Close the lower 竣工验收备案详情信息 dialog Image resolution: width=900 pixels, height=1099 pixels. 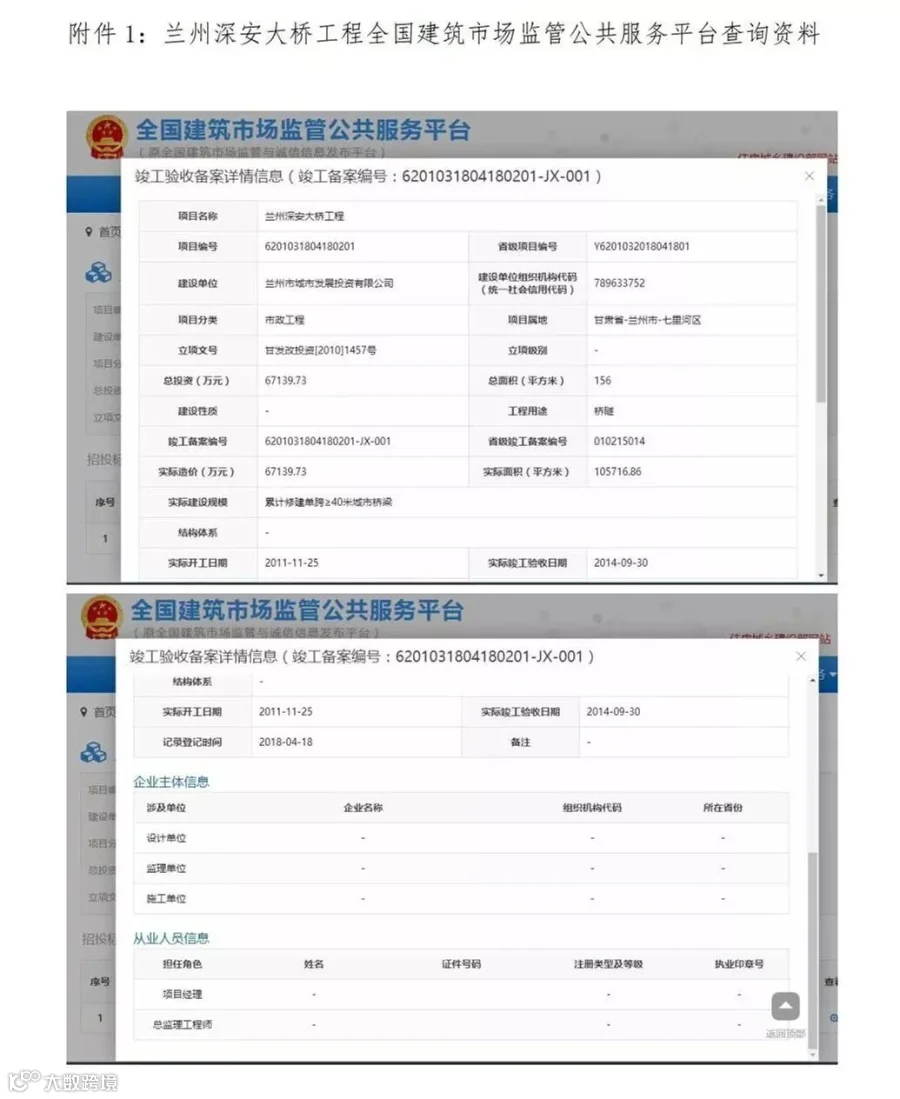tap(801, 656)
